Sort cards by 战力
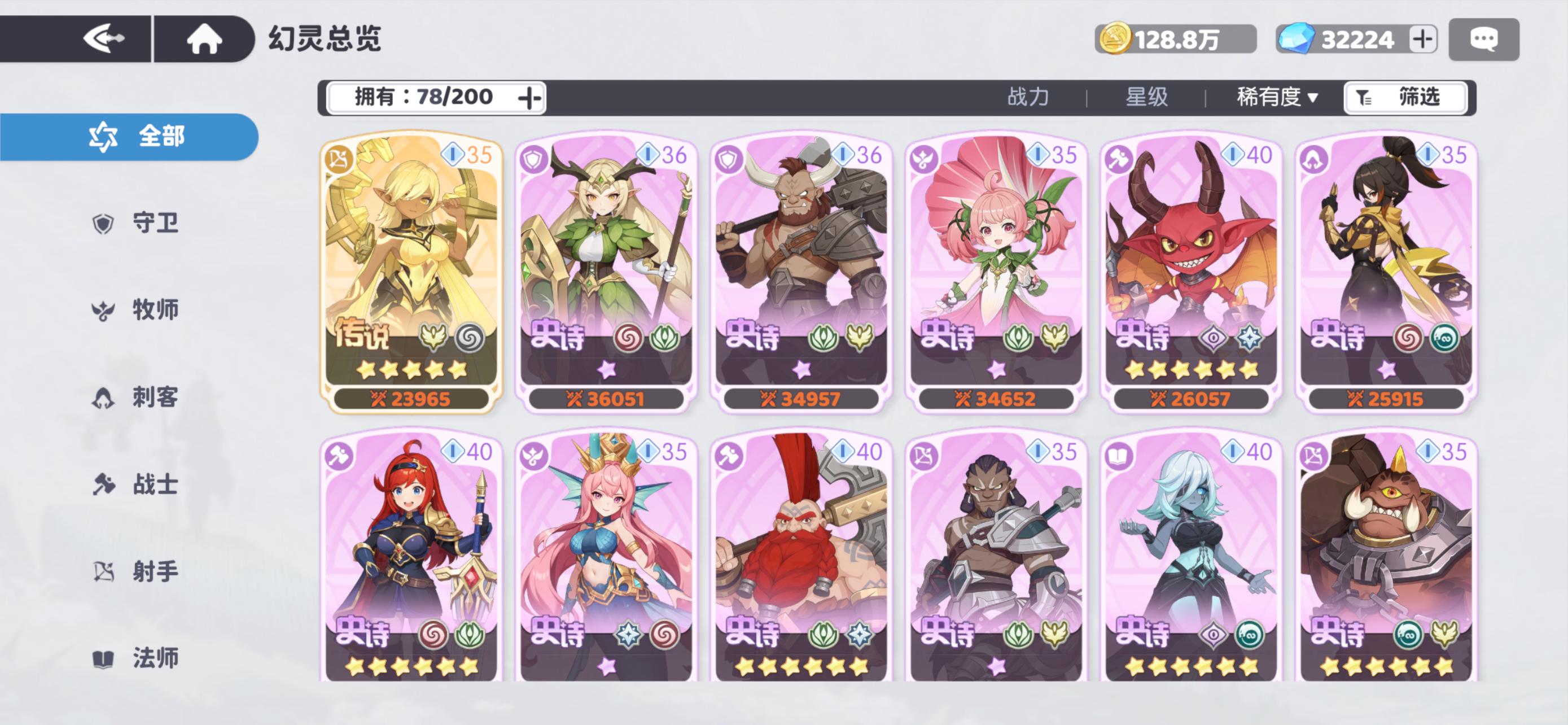Viewport: 1568px width, 725px height. click(1028, 97)
